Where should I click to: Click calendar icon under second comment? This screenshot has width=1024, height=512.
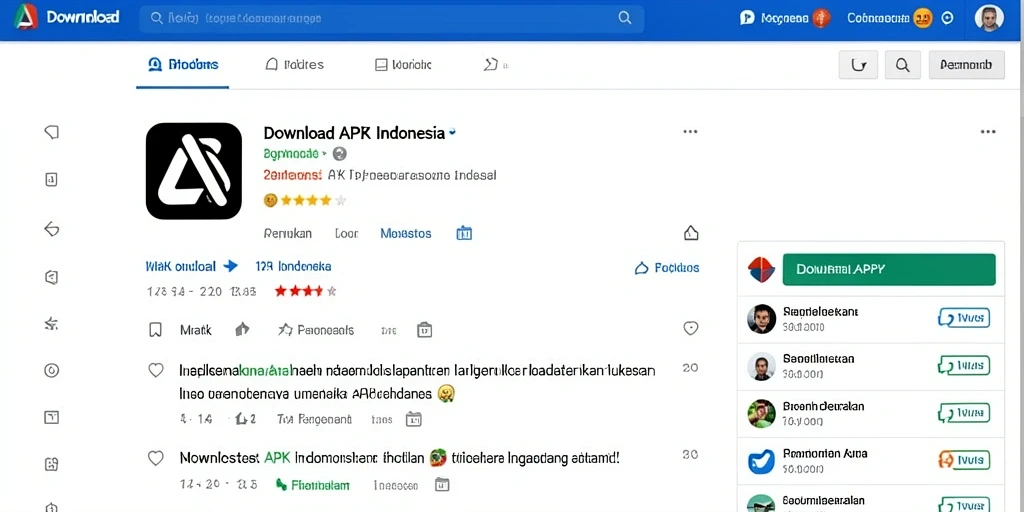click(442, 484)
